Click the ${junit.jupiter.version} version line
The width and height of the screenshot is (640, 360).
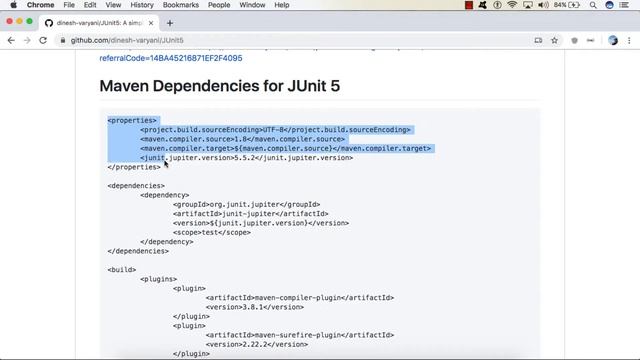tap(261, 223)
